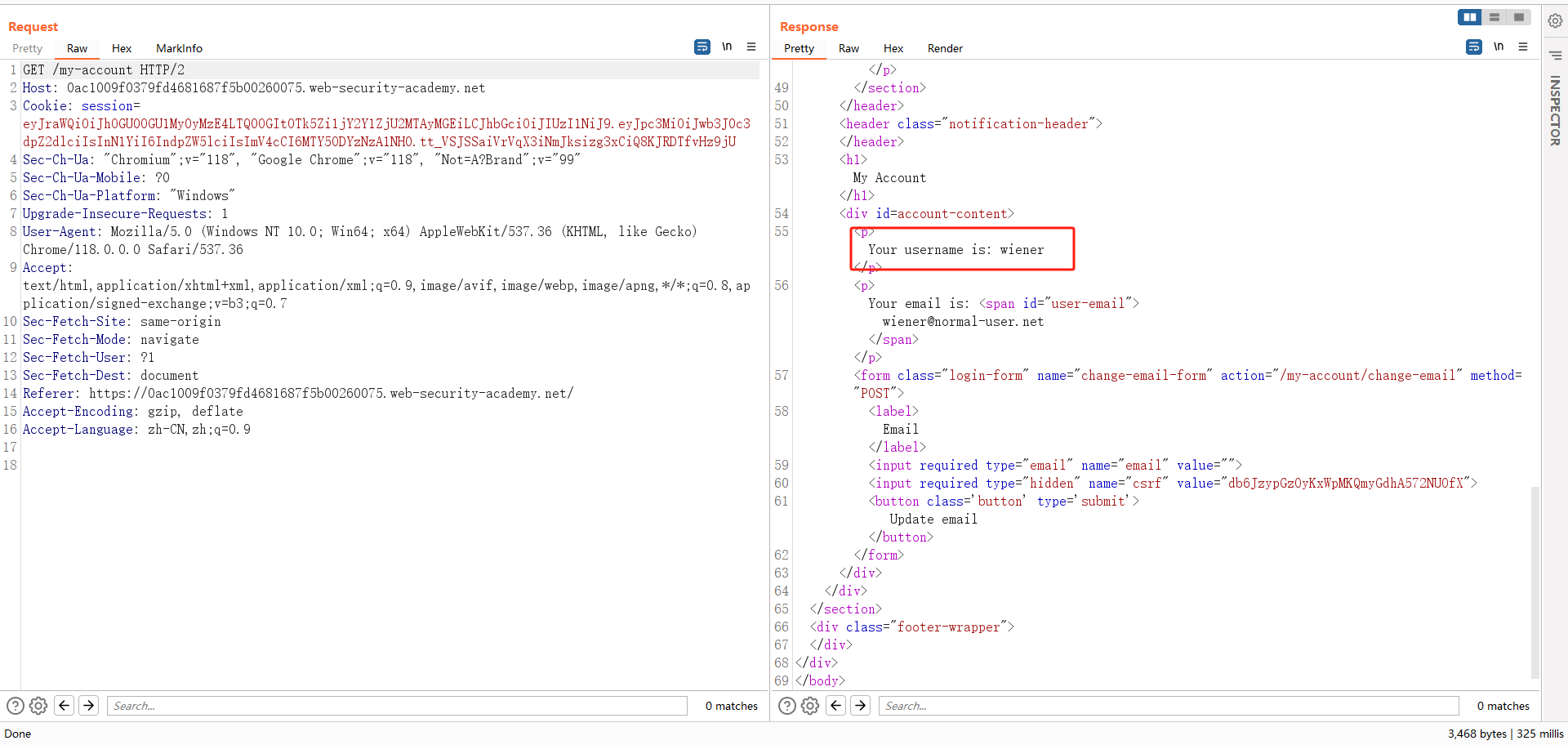Viewport: 1568px width, 745px height.
Task: Click the Response panel vertical scrollbar
Action: pyautogui.click(x=1535, y=582)
